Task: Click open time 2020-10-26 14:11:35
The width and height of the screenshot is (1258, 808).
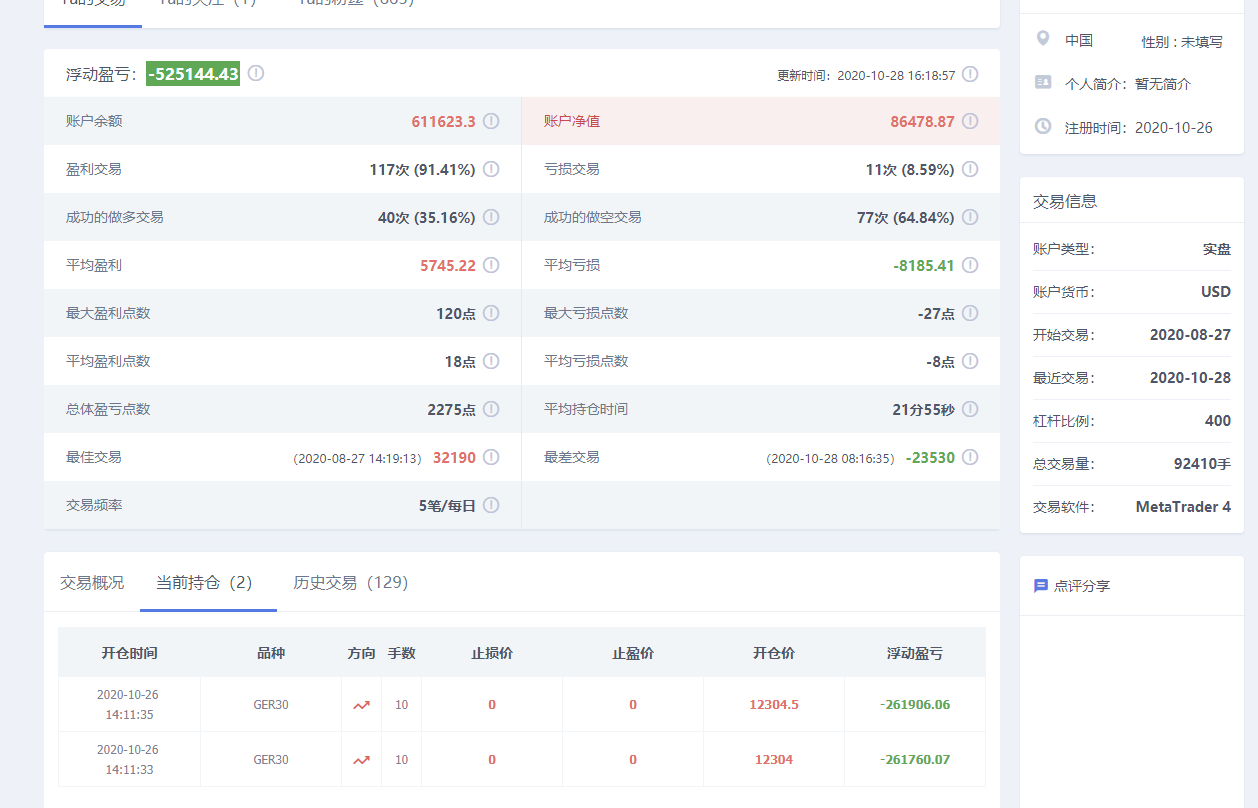Action: [128, 705]
